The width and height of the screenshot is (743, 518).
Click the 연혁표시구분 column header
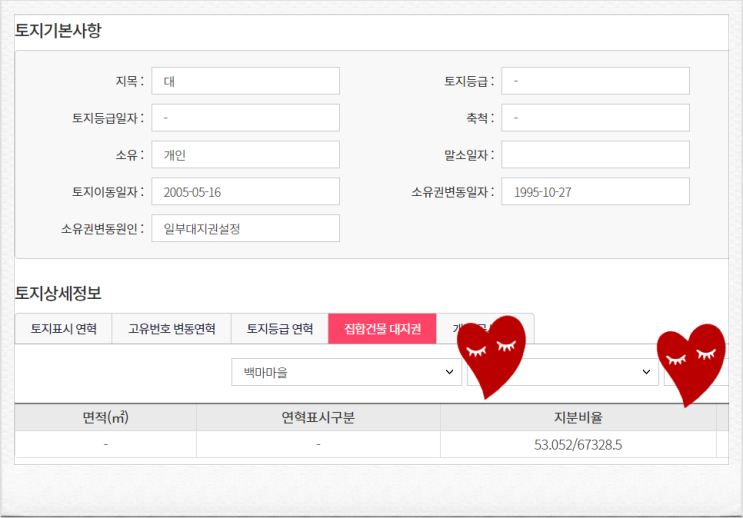318,418
